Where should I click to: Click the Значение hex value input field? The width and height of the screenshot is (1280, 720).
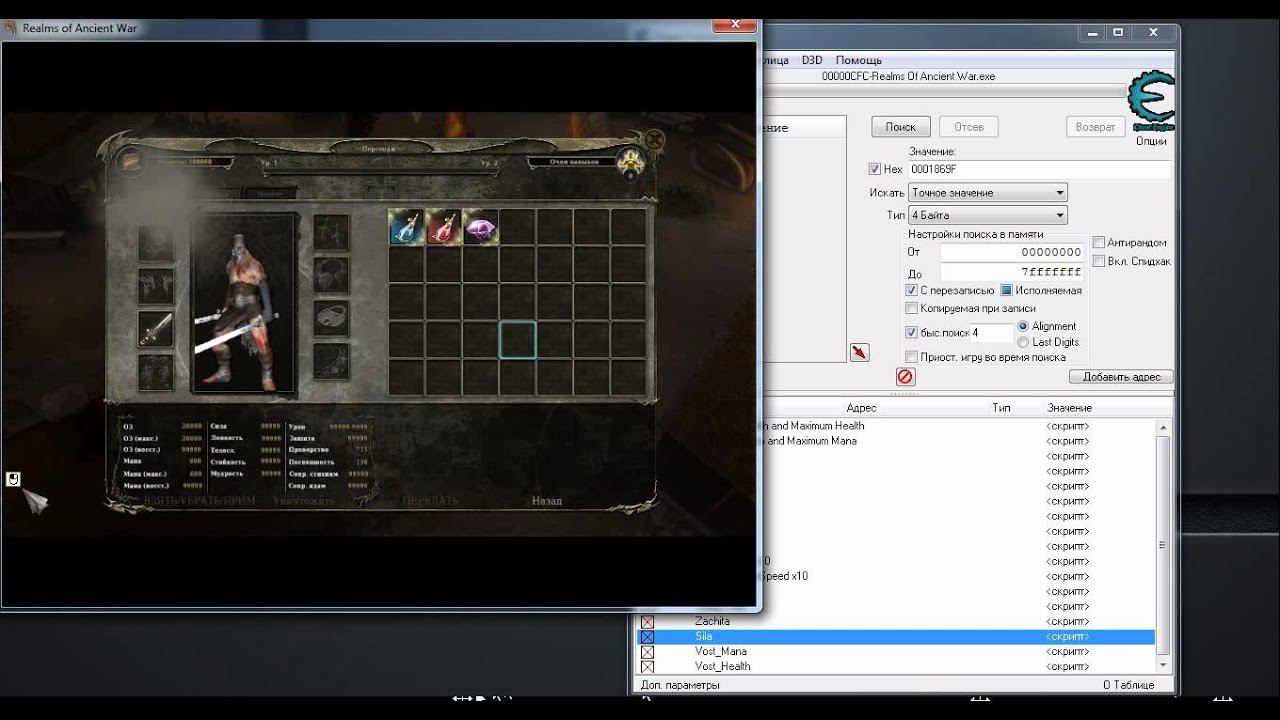click(x=1039, y=169)
